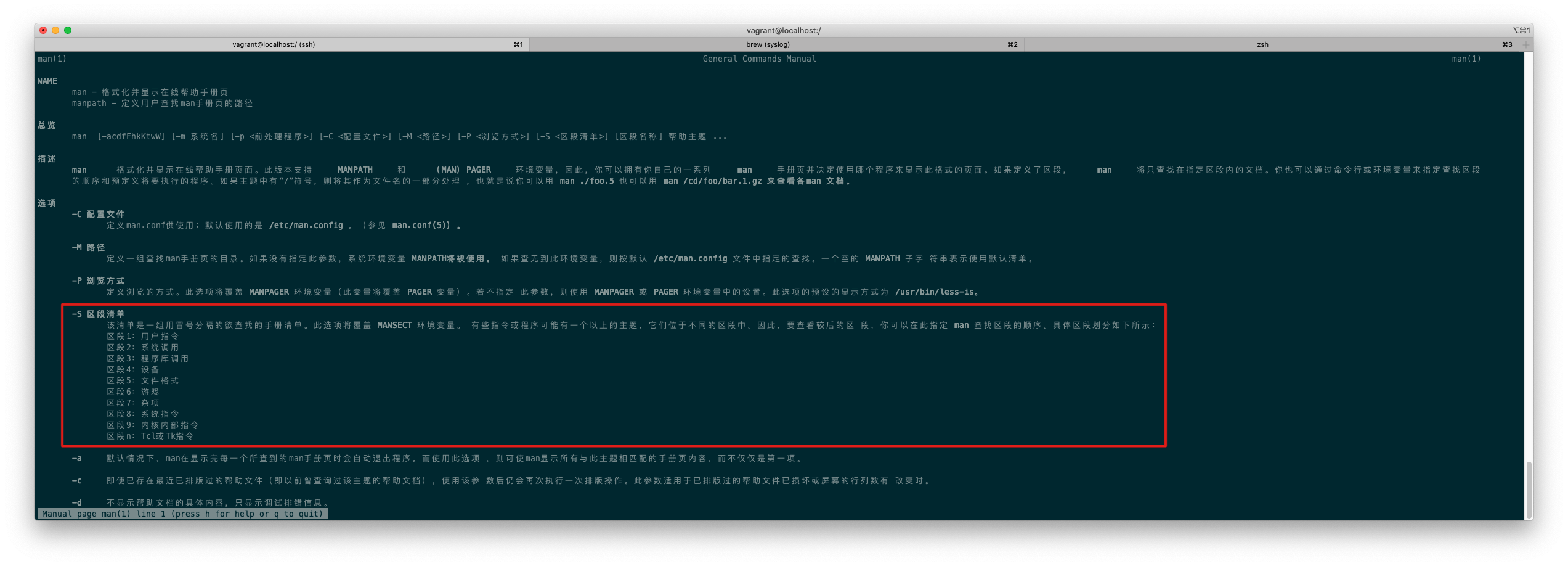This screenshot has width=1568, height=566.
Task: Click the NAME section heading
Action: [47, 81]
